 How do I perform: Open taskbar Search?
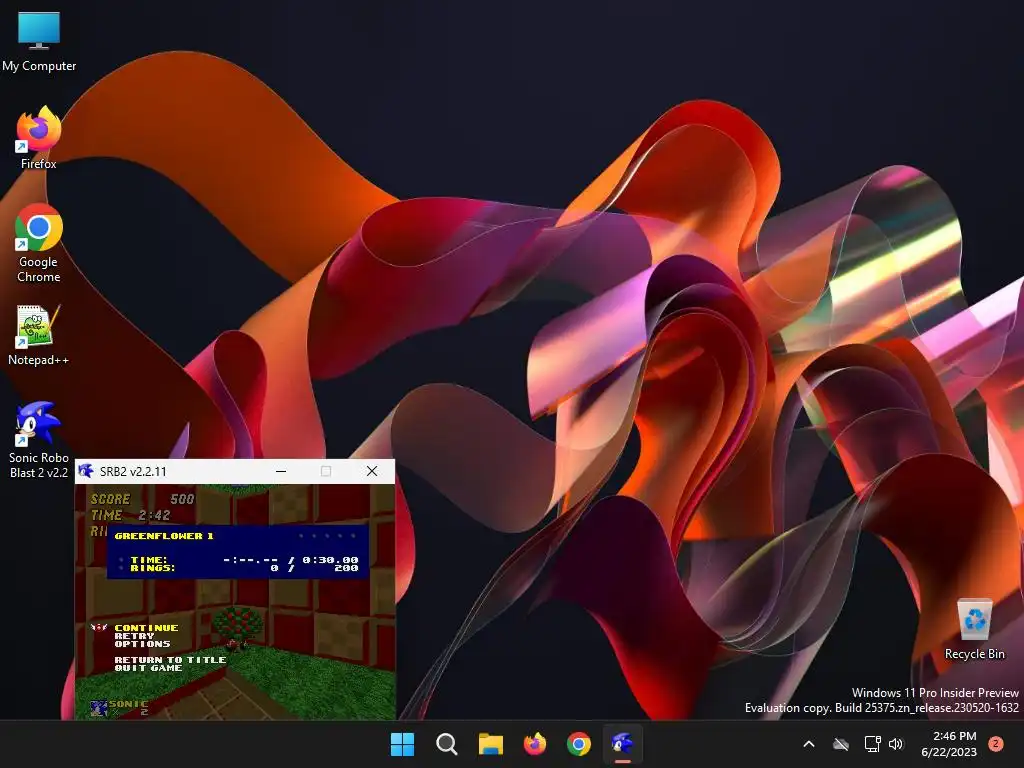point(447,744)
